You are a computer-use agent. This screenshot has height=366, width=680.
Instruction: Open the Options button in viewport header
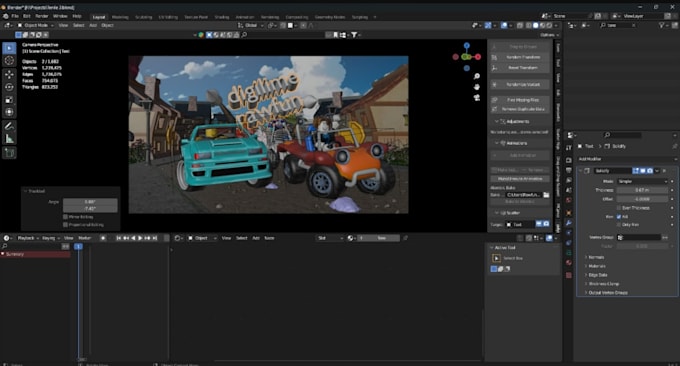tap(549, 35)
